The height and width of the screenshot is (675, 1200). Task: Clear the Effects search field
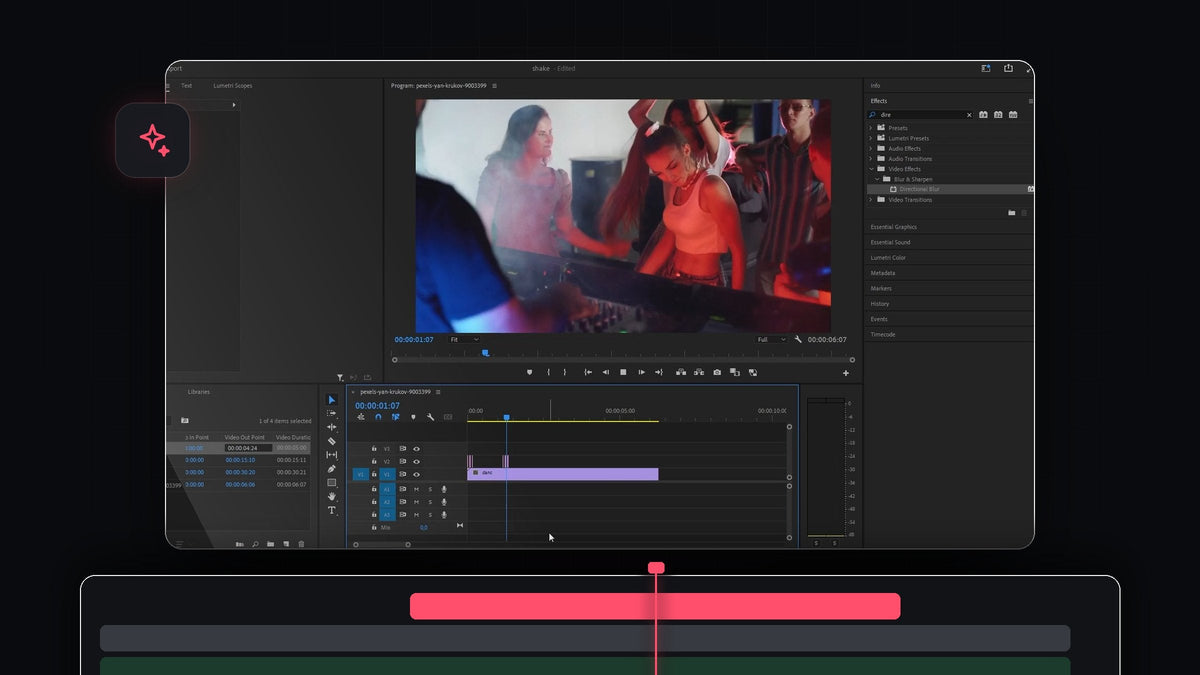[968, 115]
